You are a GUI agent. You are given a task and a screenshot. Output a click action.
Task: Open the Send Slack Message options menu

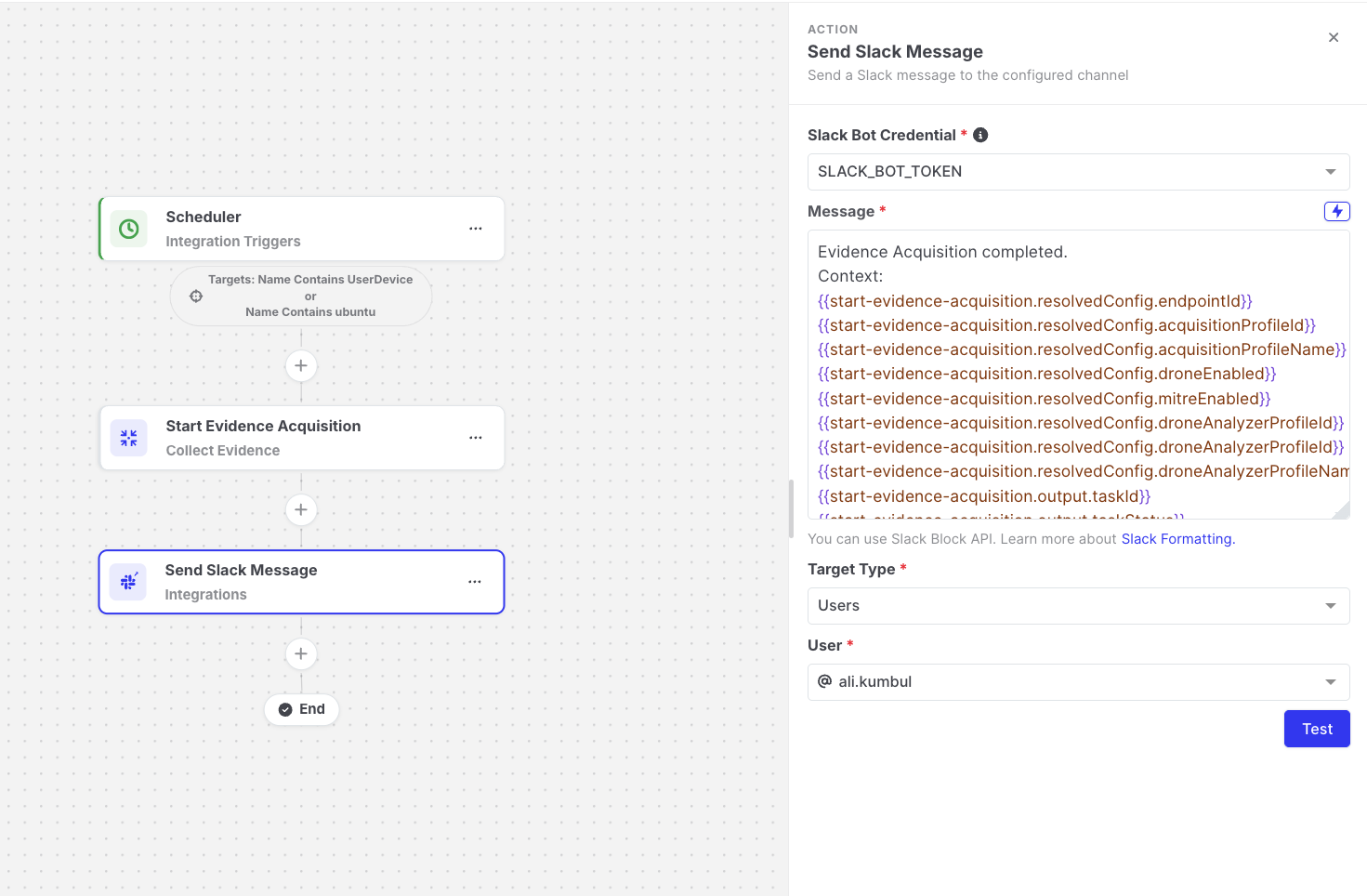coord(475,582)
